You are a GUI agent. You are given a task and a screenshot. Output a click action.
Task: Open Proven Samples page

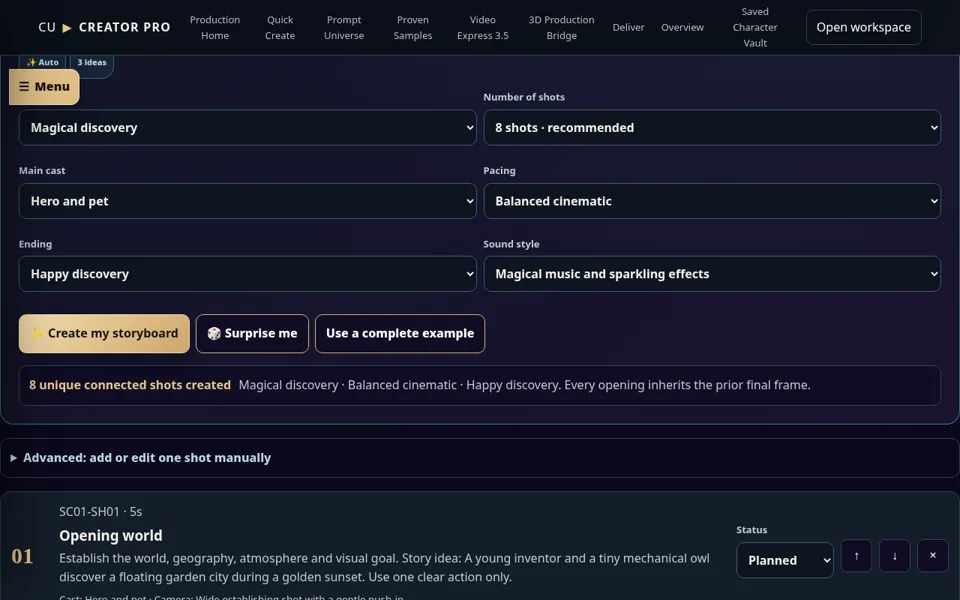(x=413, y=28)
